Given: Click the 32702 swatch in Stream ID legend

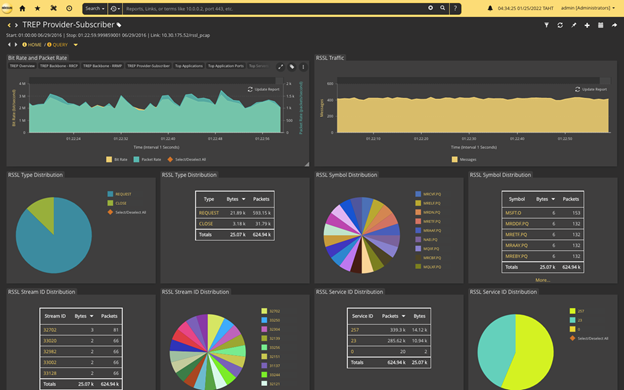Looking at the screenshot, I should (264, 311).
